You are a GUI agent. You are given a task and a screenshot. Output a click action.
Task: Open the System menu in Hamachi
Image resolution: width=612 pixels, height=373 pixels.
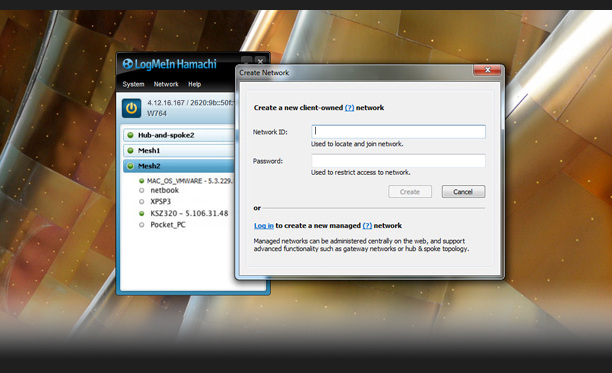click(133, 84)
